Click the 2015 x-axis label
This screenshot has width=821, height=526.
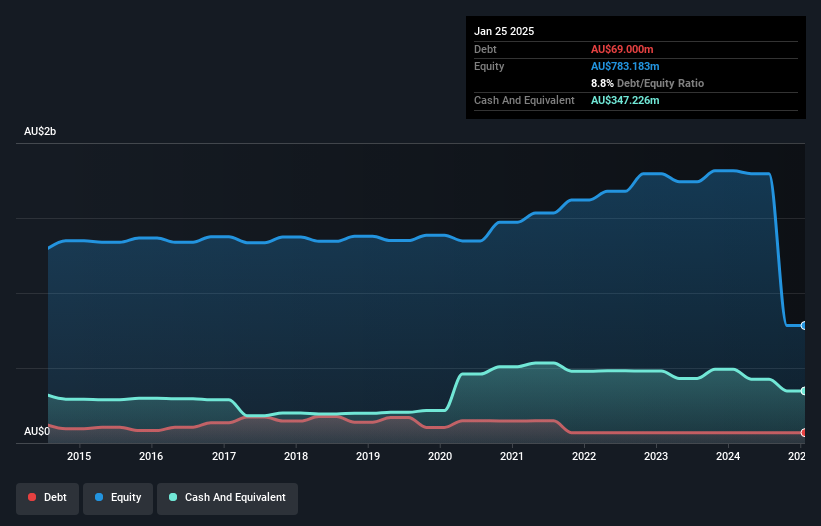pos(79,456)
